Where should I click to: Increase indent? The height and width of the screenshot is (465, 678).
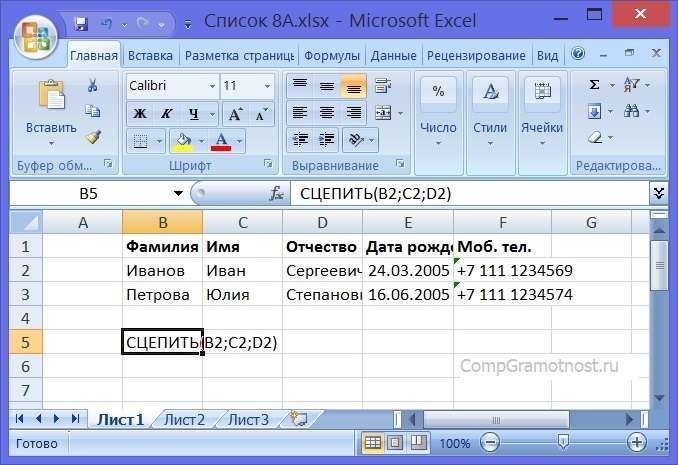(x=326, y=140)
